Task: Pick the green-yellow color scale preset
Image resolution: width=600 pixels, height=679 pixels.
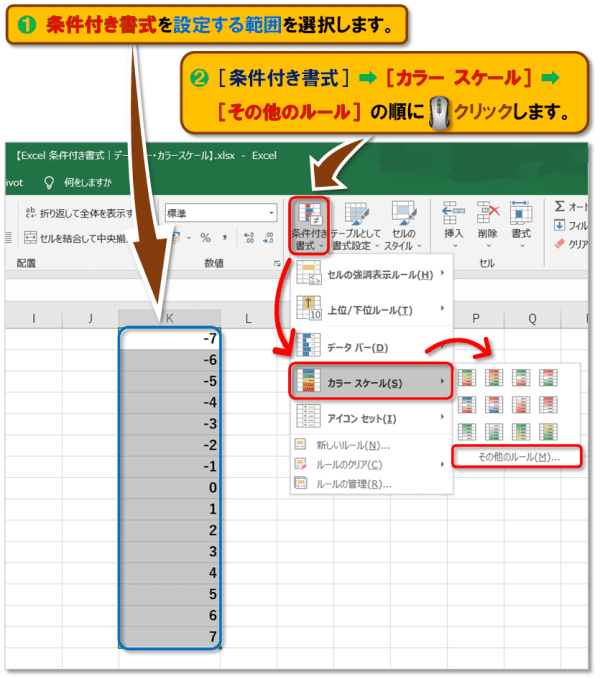Action: [521, 432]
